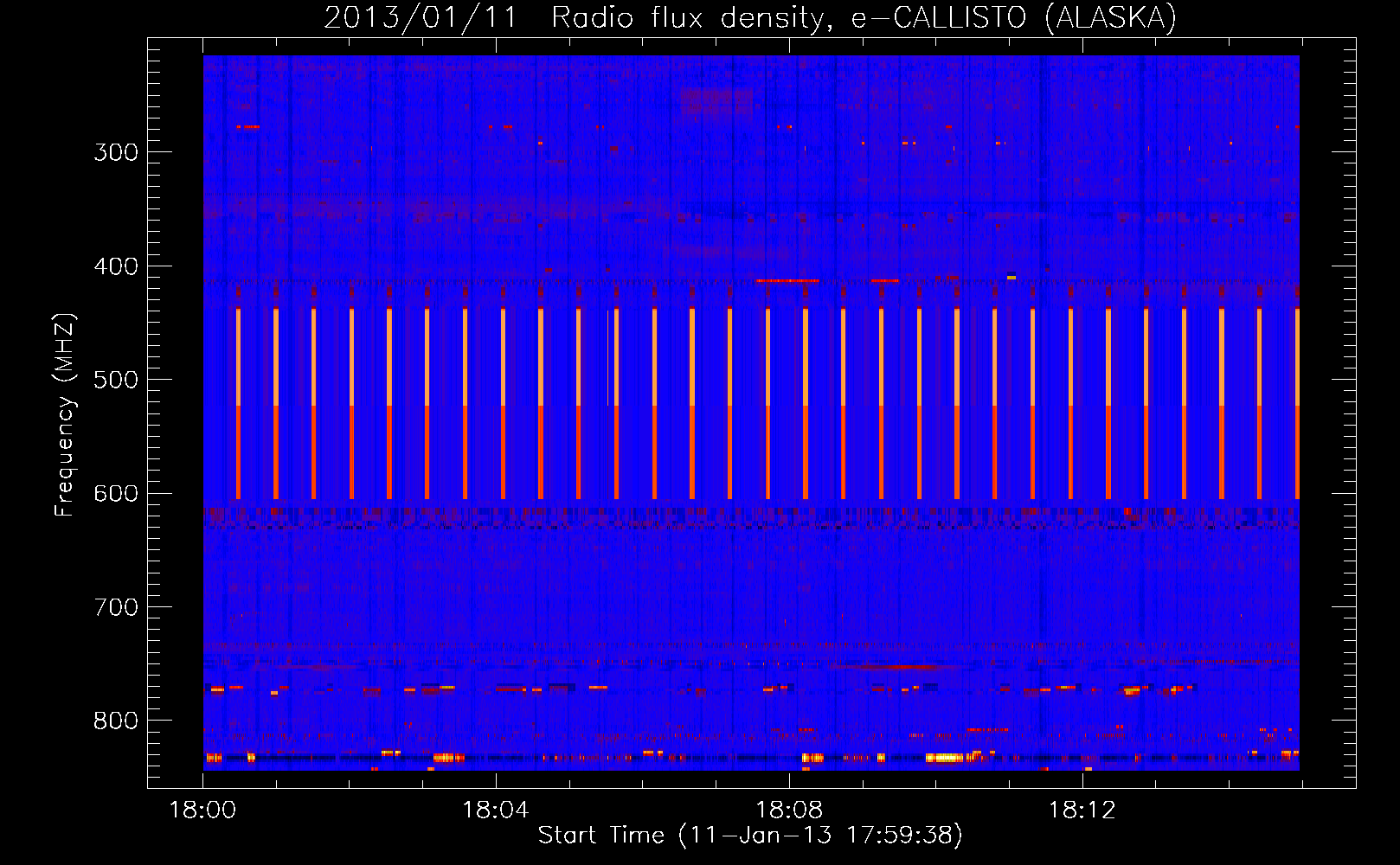The height and width of the screenshot is (865, 1400).
Task: Click the 'Frequency (MHZ)' y-axis label
Action: coord(65,415)
